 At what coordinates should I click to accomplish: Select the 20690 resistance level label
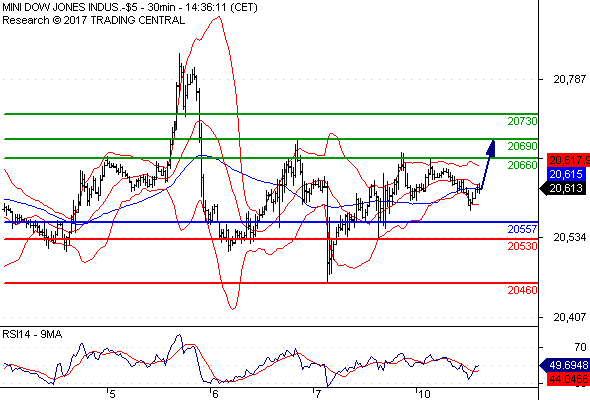[x=522, y=146]
